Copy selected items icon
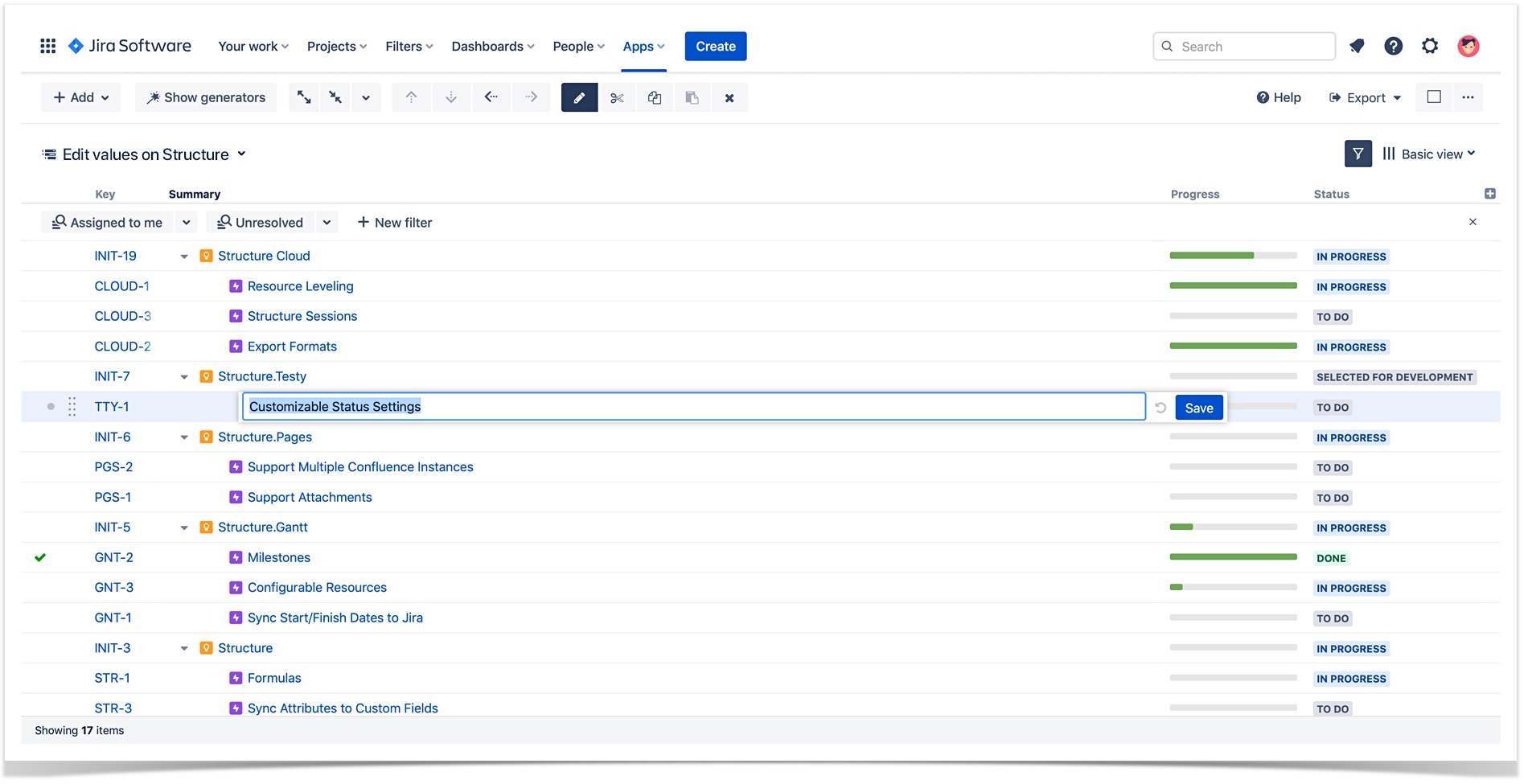The width and height of the screenshot is (1528, 784). click(x=655, y=97)
